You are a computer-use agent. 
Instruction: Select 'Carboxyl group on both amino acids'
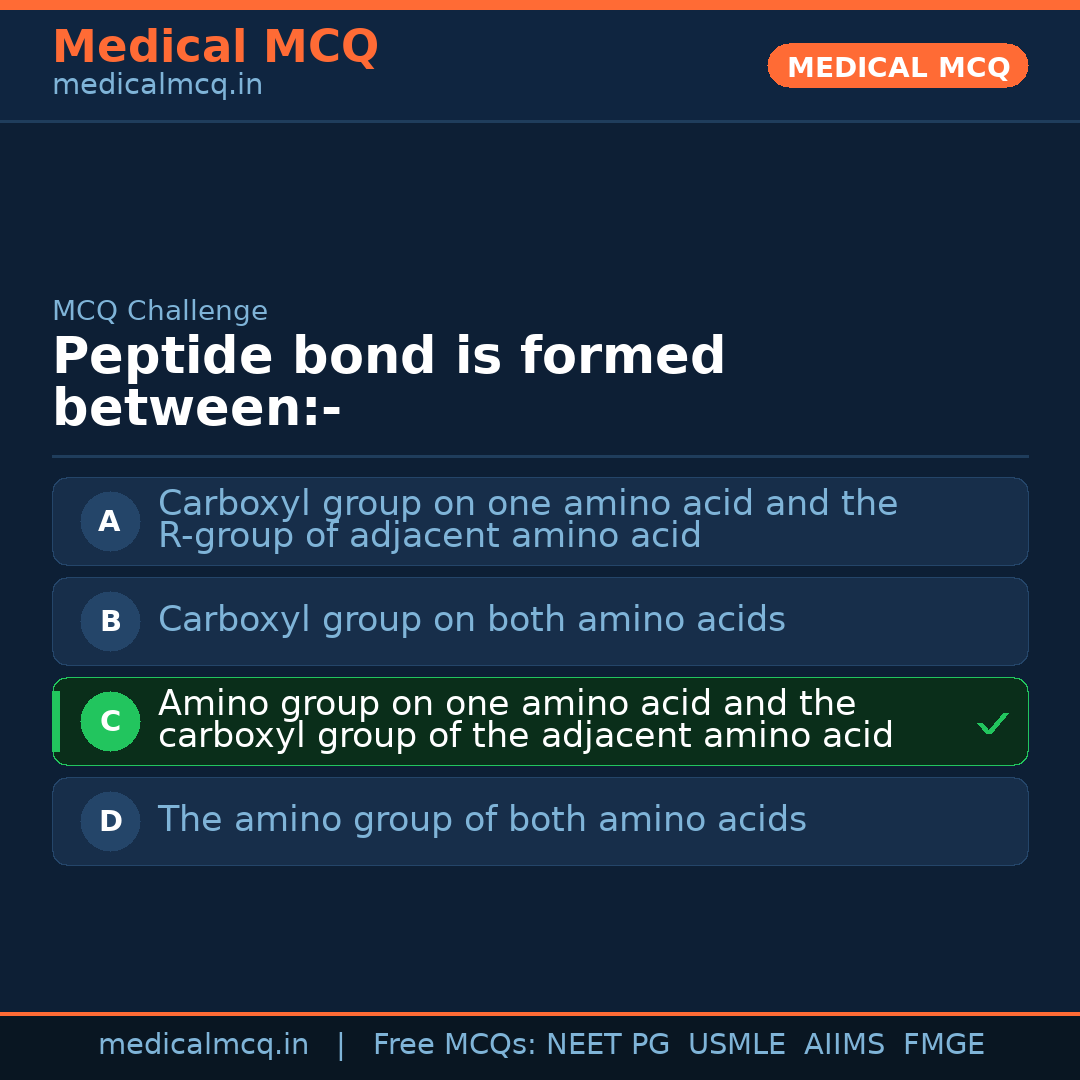(472, 620)
